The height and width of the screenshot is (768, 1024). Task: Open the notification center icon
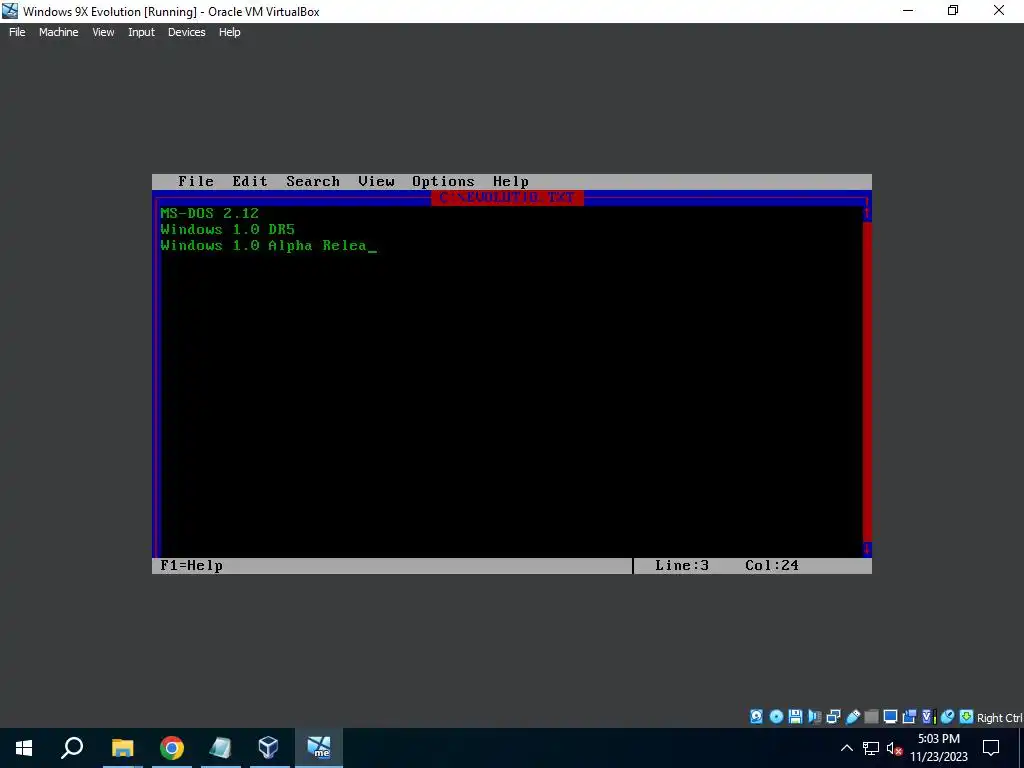pyautogui.click(x=991, y=748)
